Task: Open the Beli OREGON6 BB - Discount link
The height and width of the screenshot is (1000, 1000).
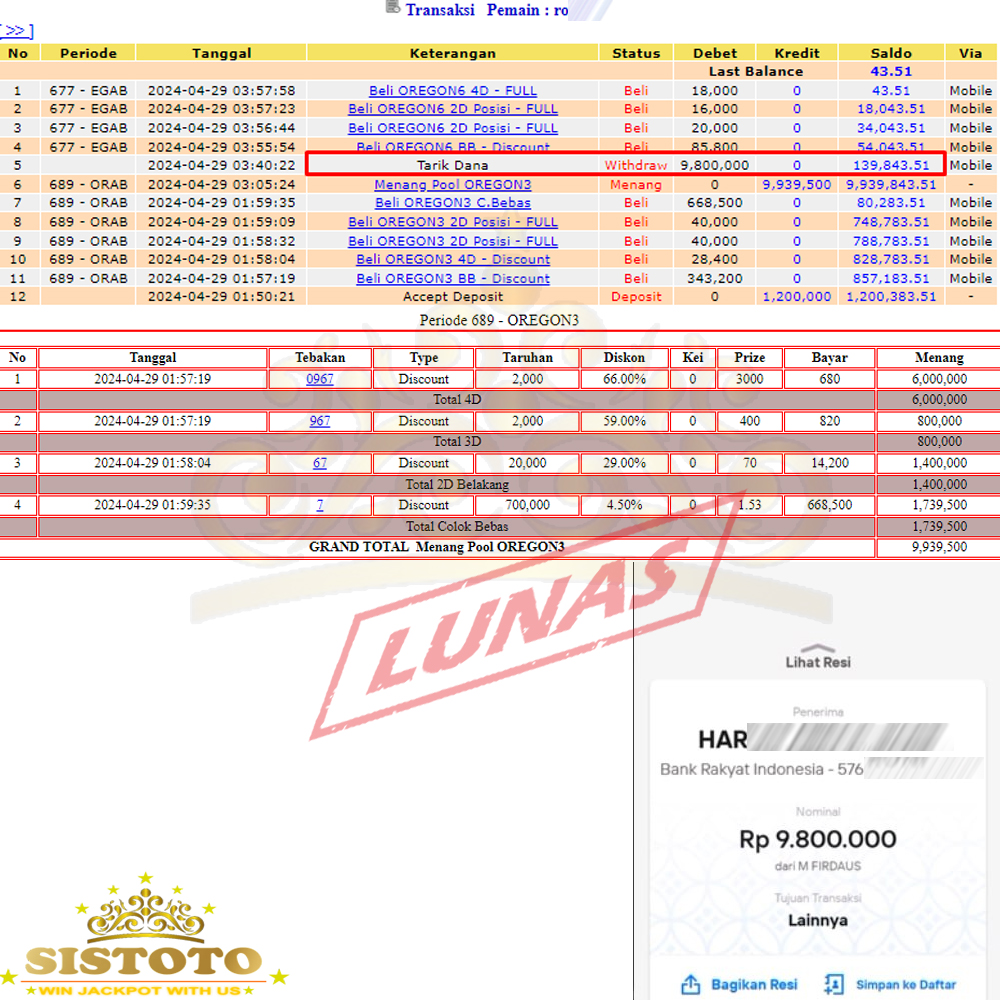Action: click(452, 147)
